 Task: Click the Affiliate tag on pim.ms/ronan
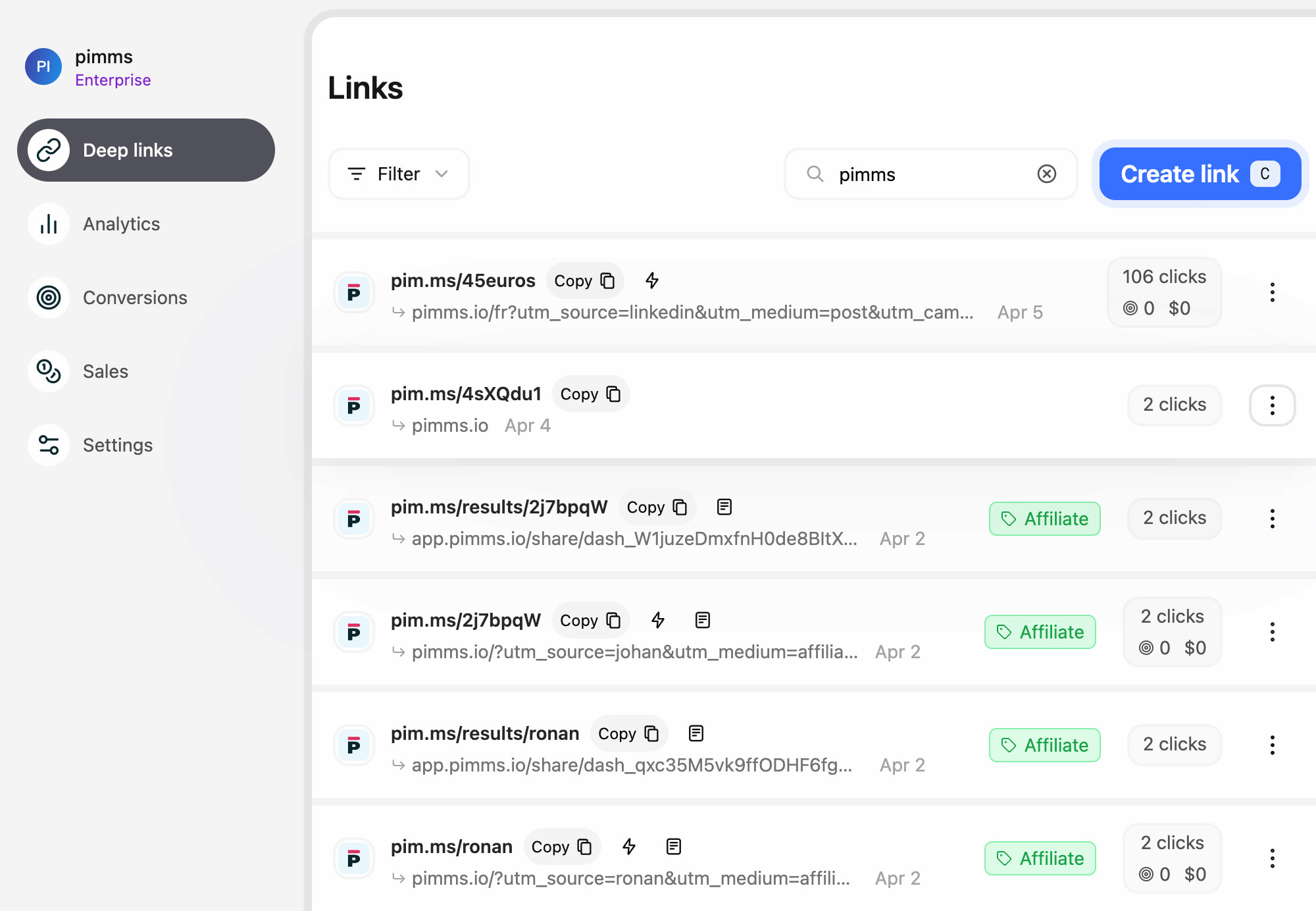click(1040, 858)
